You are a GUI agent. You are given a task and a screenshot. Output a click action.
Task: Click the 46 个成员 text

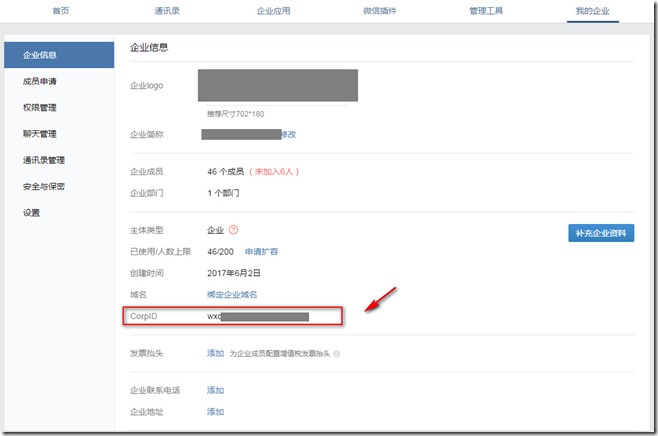coord(225,171)
